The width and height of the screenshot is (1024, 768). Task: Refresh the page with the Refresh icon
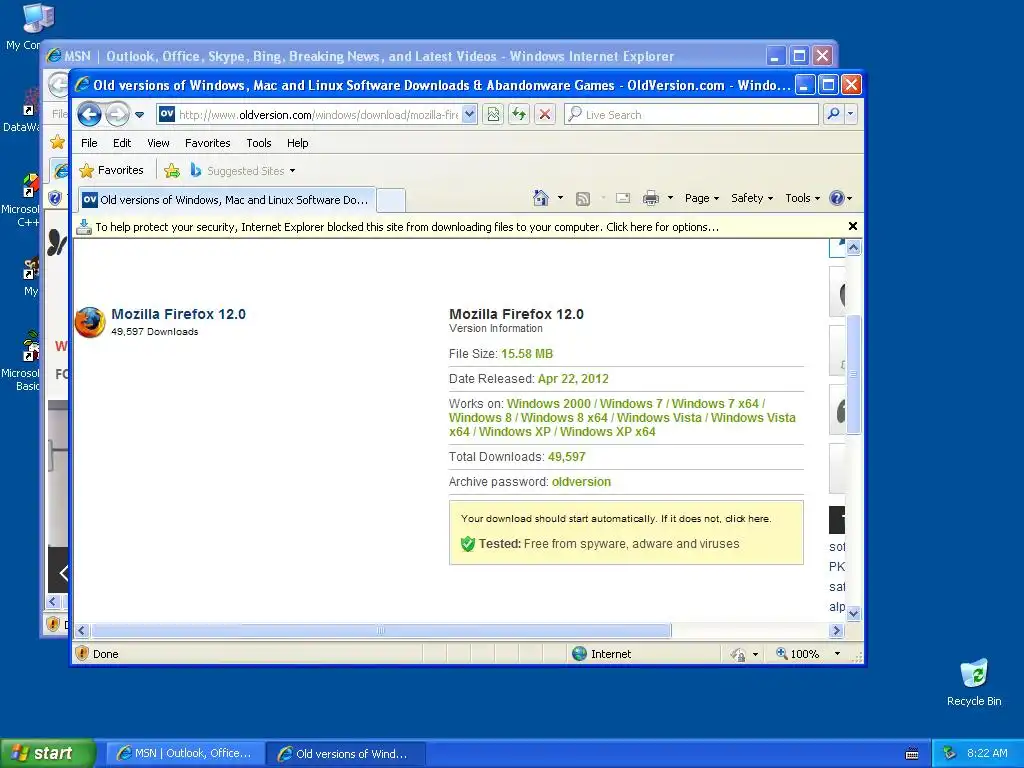[519, 115]
